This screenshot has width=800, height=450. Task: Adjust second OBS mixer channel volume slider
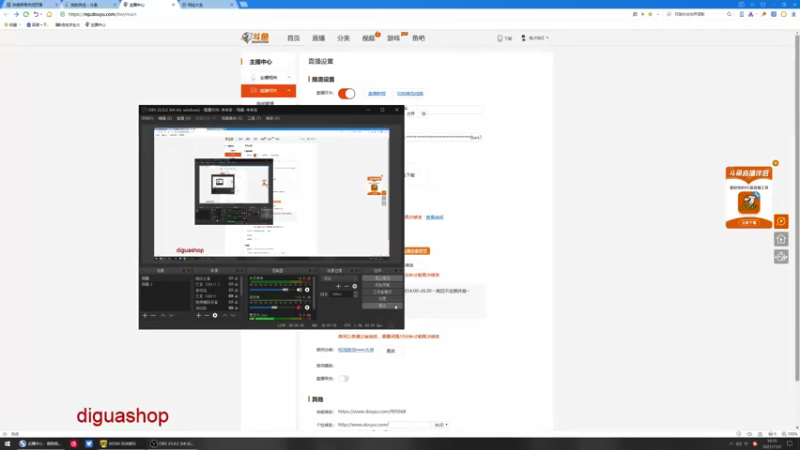pos(272,308)
